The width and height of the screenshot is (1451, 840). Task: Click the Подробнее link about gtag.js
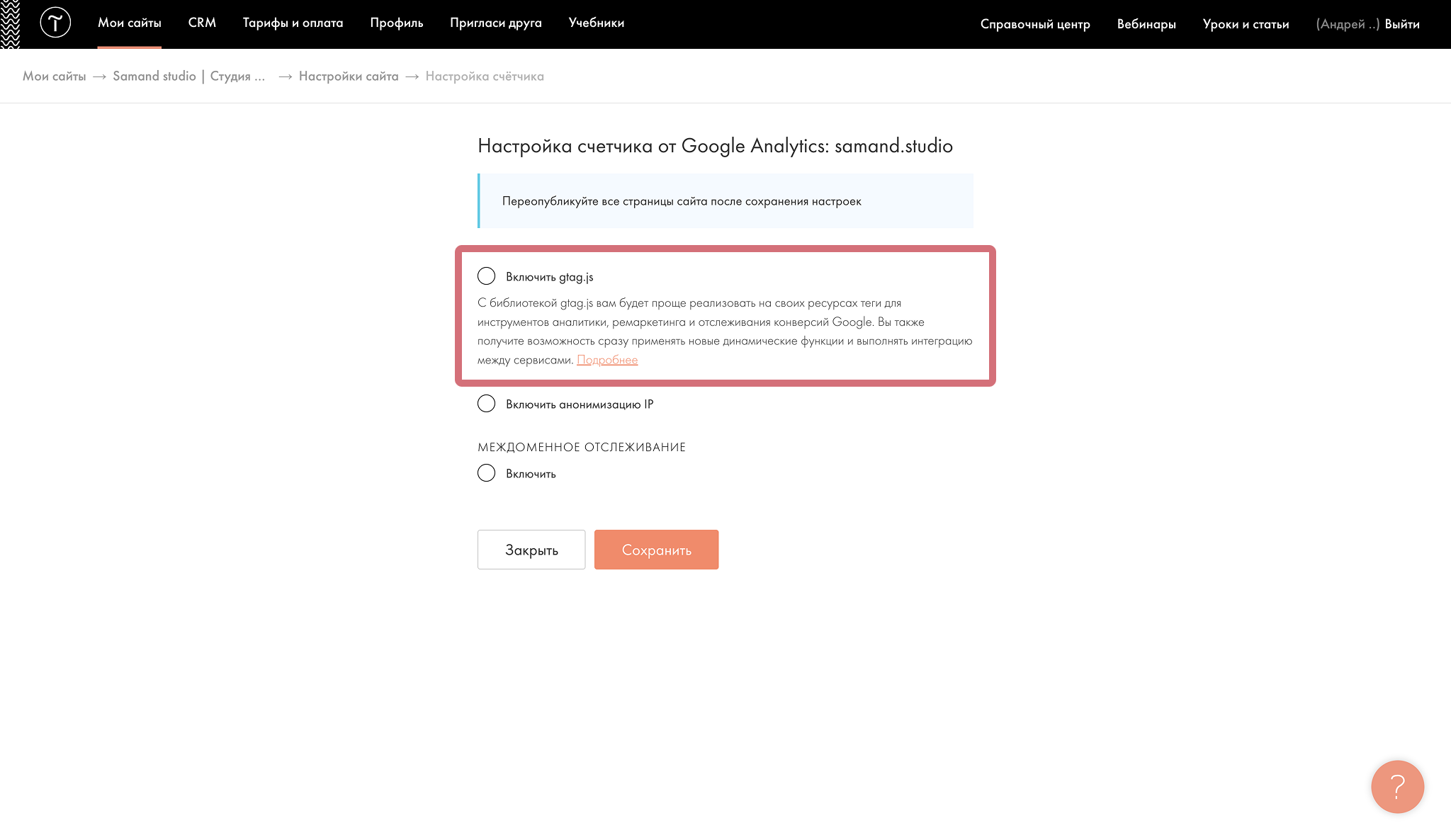tap(607, 360)
